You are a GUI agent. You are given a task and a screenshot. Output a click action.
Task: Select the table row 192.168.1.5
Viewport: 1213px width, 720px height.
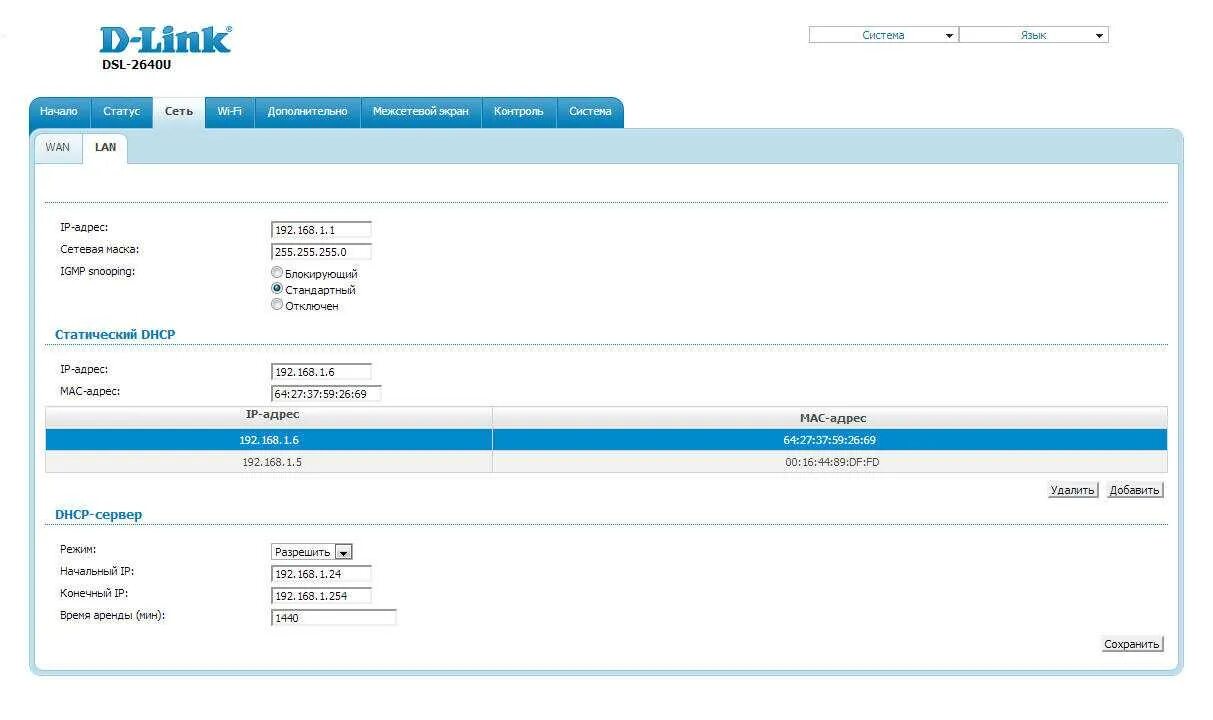606,462
